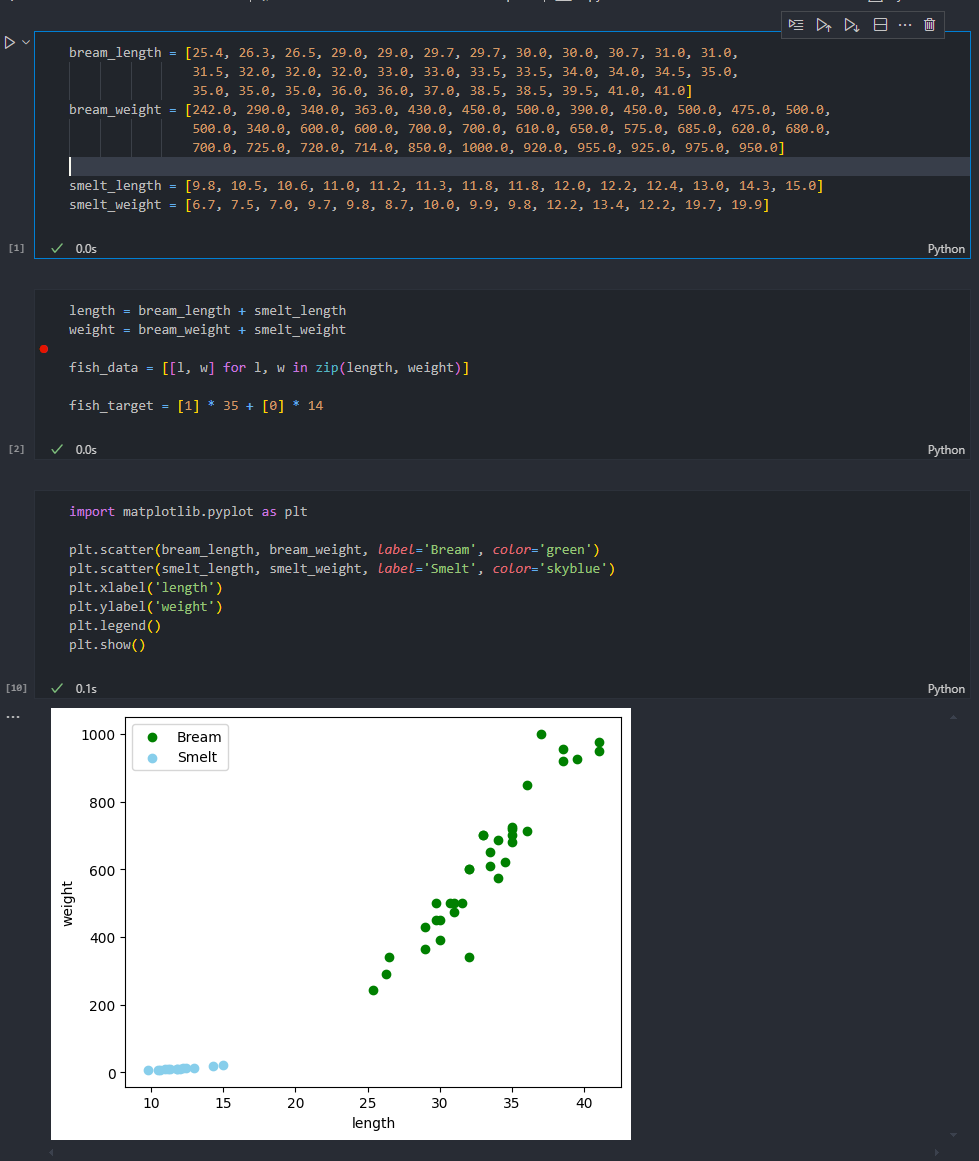The width and height of the screenshot is (979, 1161).
Task: Click Run by Line in the cell toolbar
Action: (796, 24)
